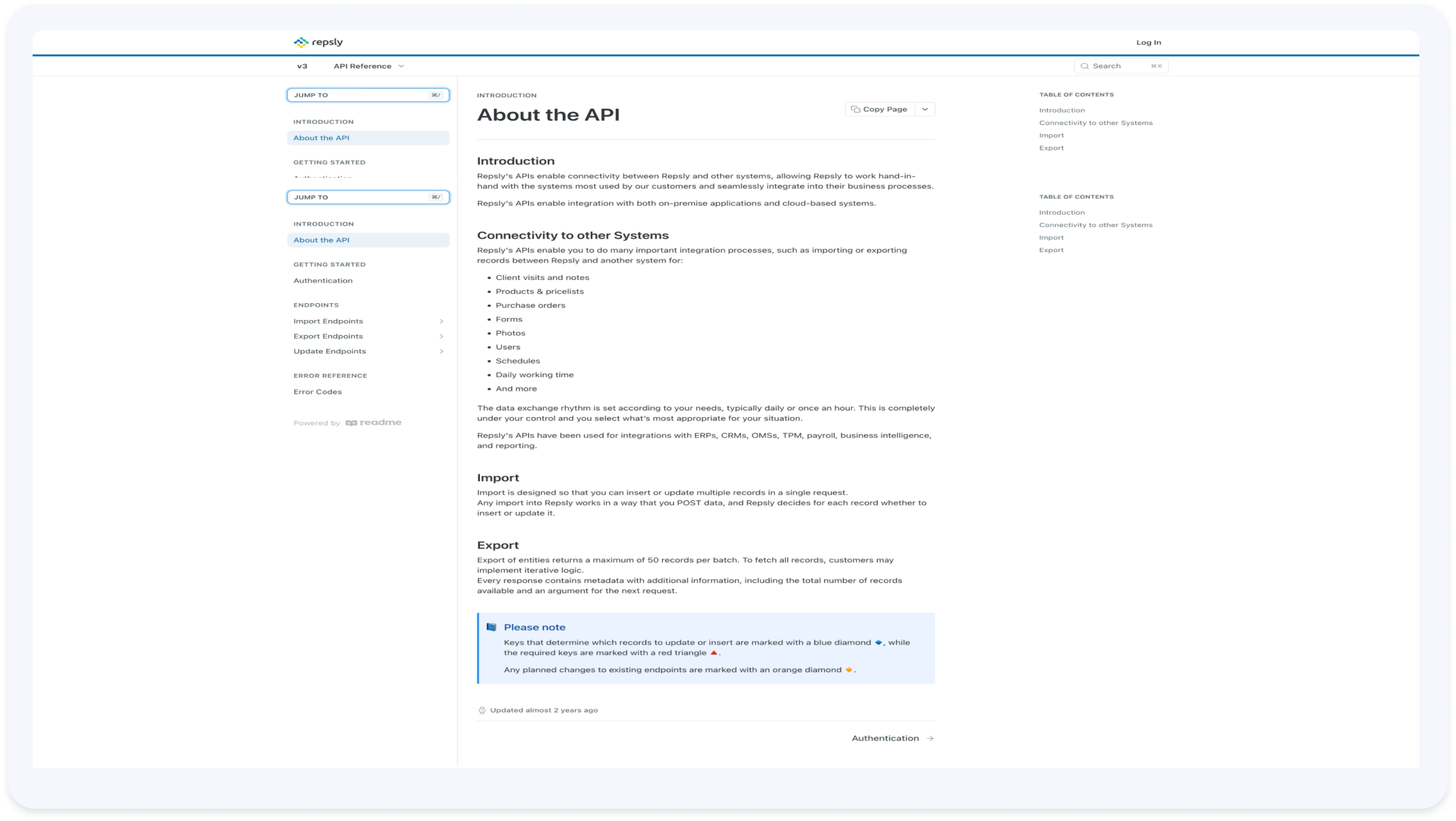
Task: Expand the Update Endpoints chevron
Action: [x=442, y=351]
